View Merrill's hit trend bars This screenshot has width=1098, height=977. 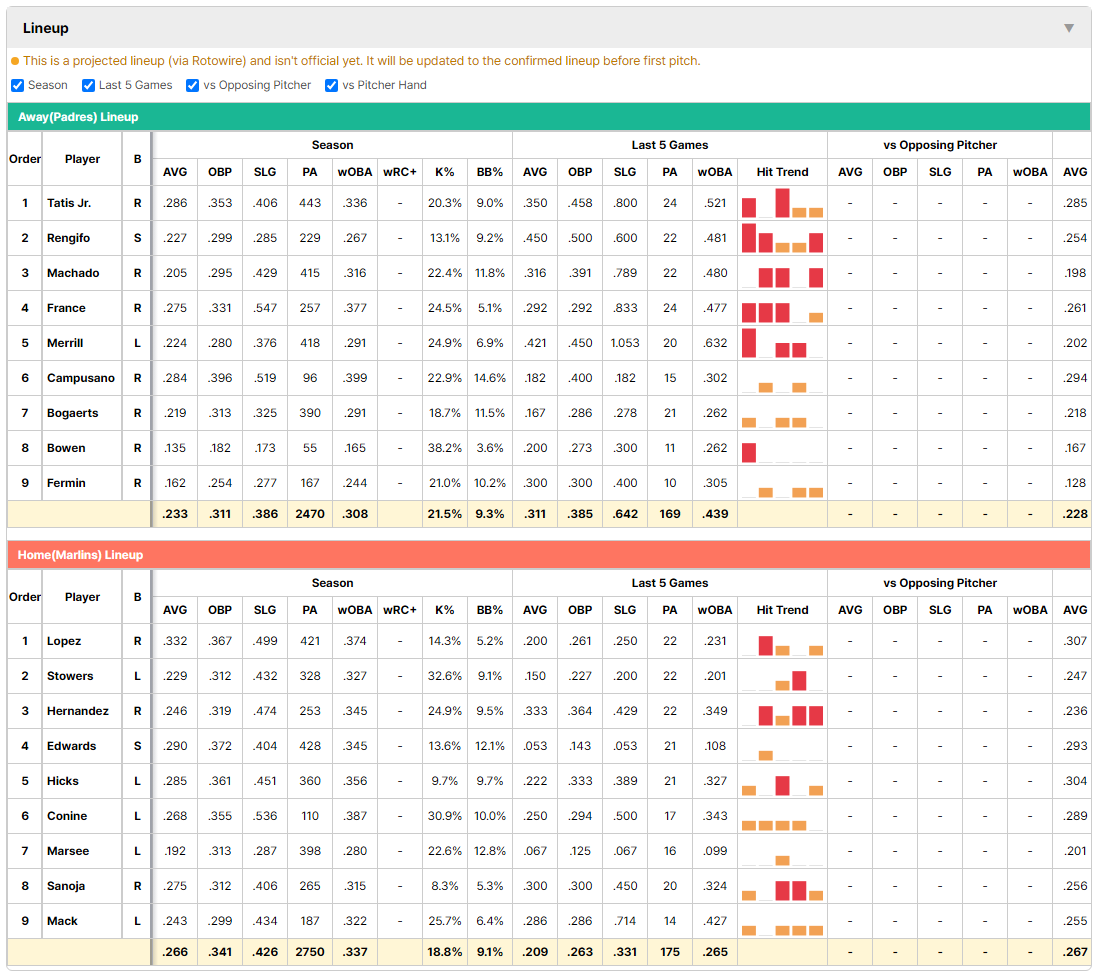coord(782,343)
